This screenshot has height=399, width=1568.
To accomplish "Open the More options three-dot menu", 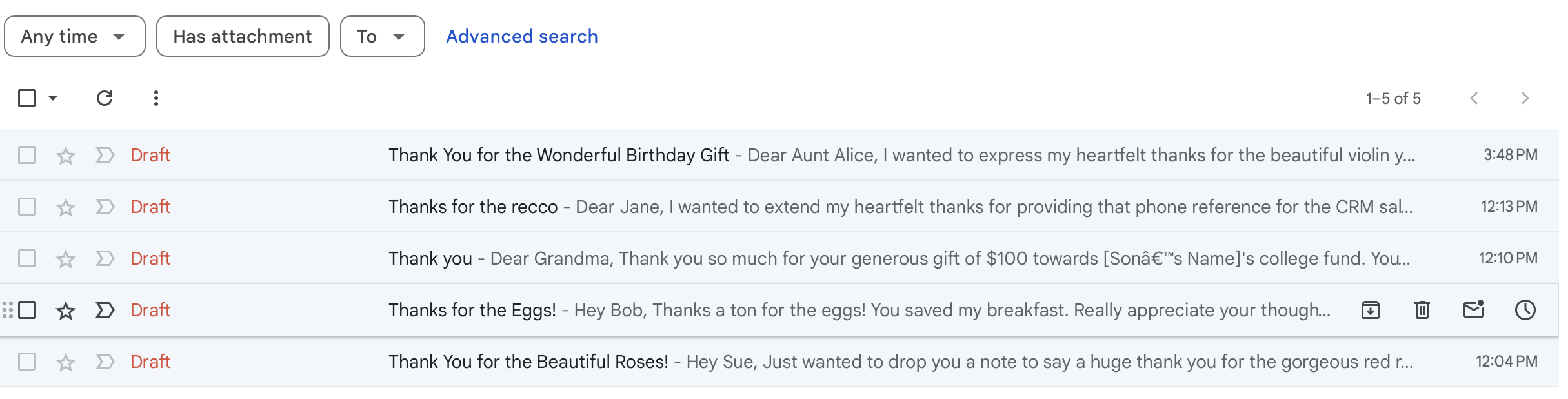I will 156,98.
